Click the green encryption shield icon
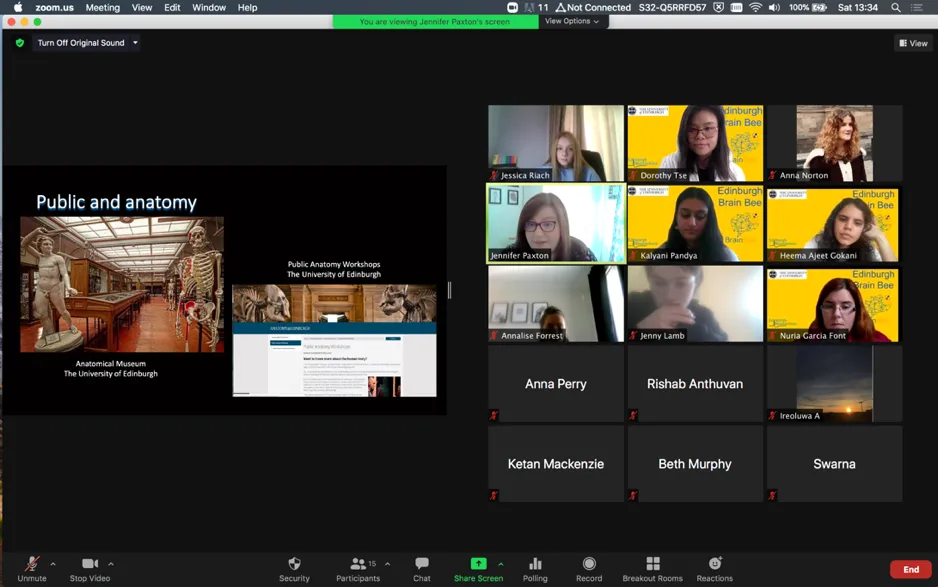Screen dimensions: 938x587 pyautogui.click(x=19, y=43)
